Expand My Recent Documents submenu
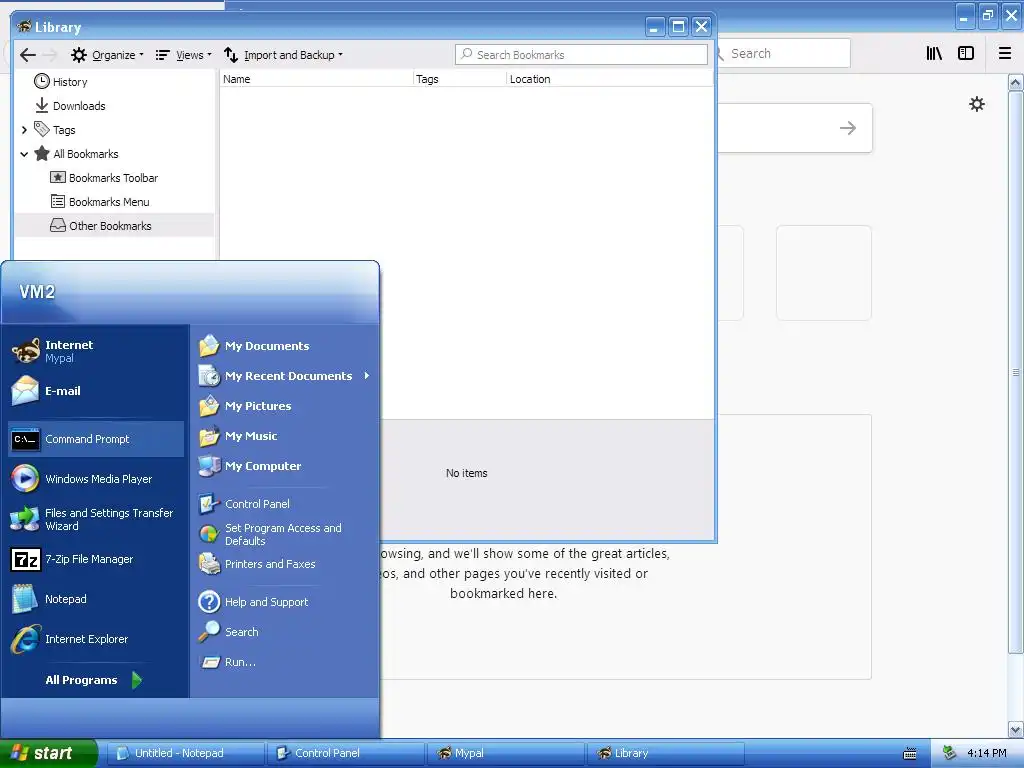1024x768 pixels. coord(285,376)
